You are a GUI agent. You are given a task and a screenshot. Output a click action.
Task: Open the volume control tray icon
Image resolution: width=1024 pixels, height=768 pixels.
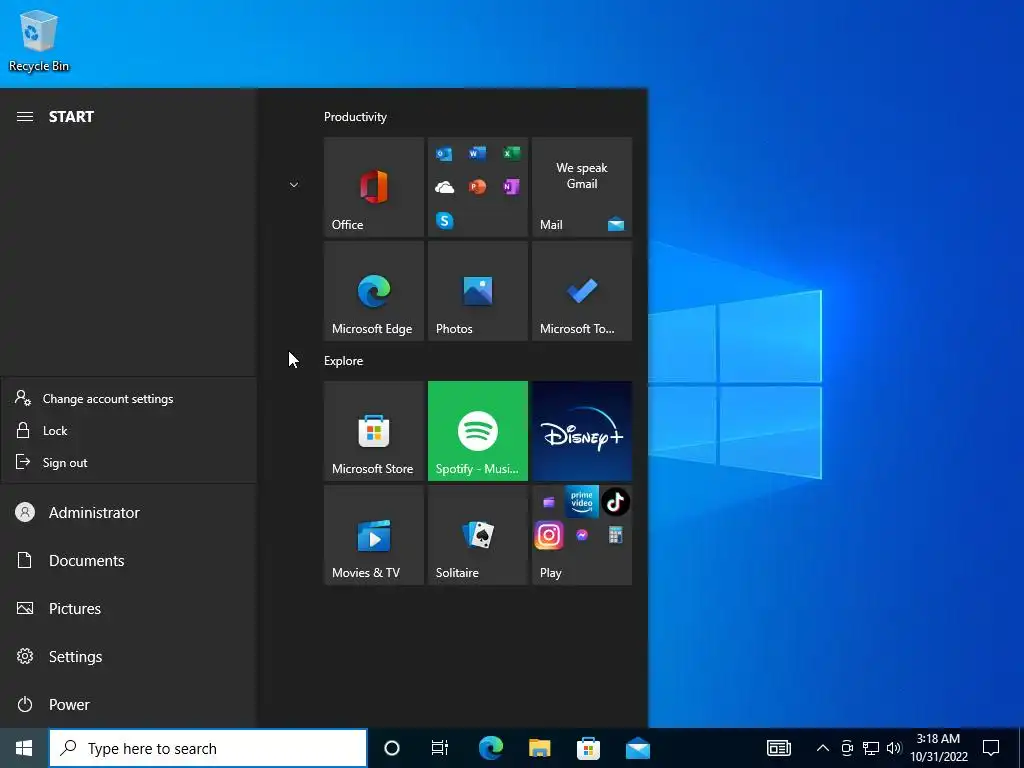pyautogui.click(x=894, y=748)
